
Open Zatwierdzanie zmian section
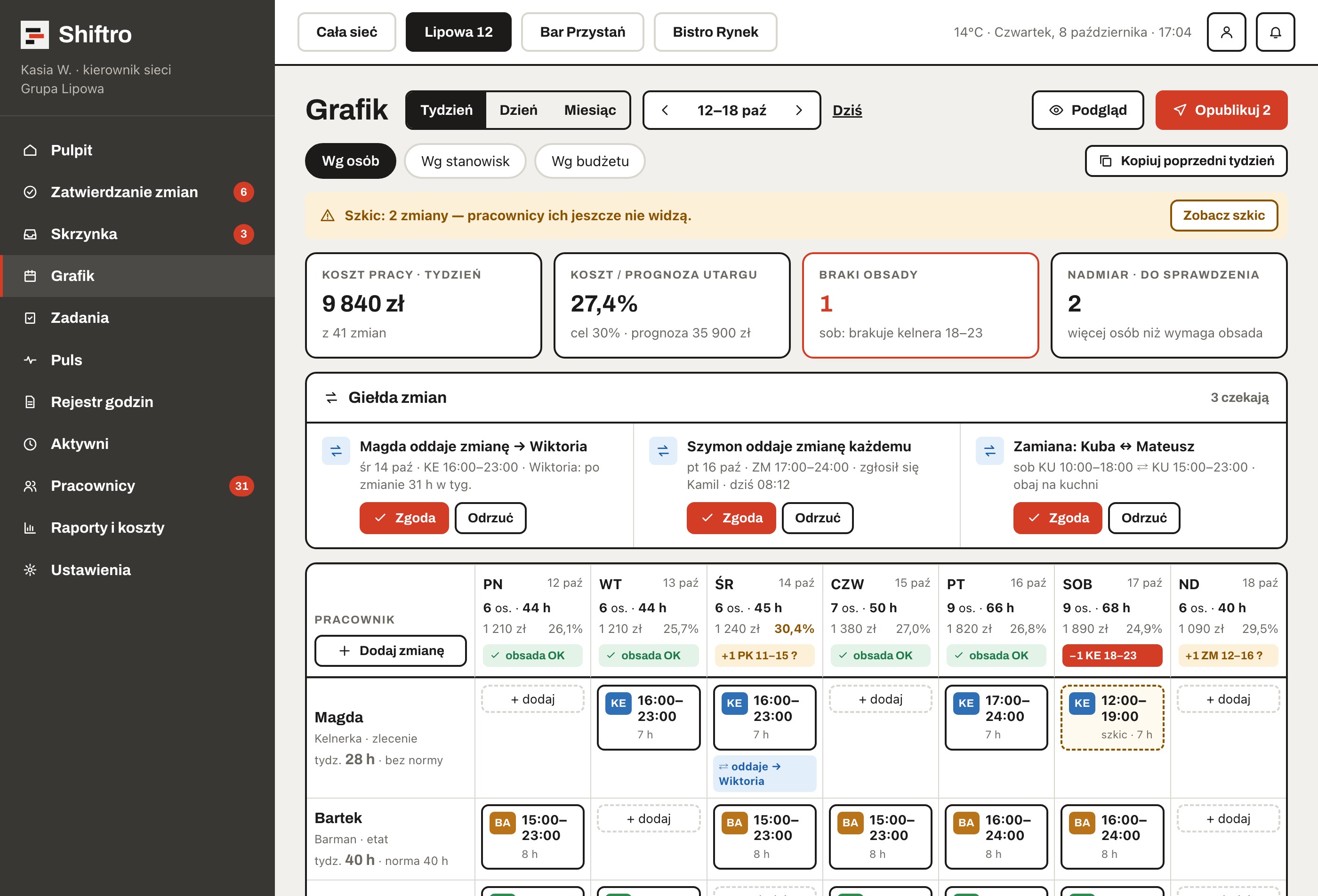tap(137, 192)
